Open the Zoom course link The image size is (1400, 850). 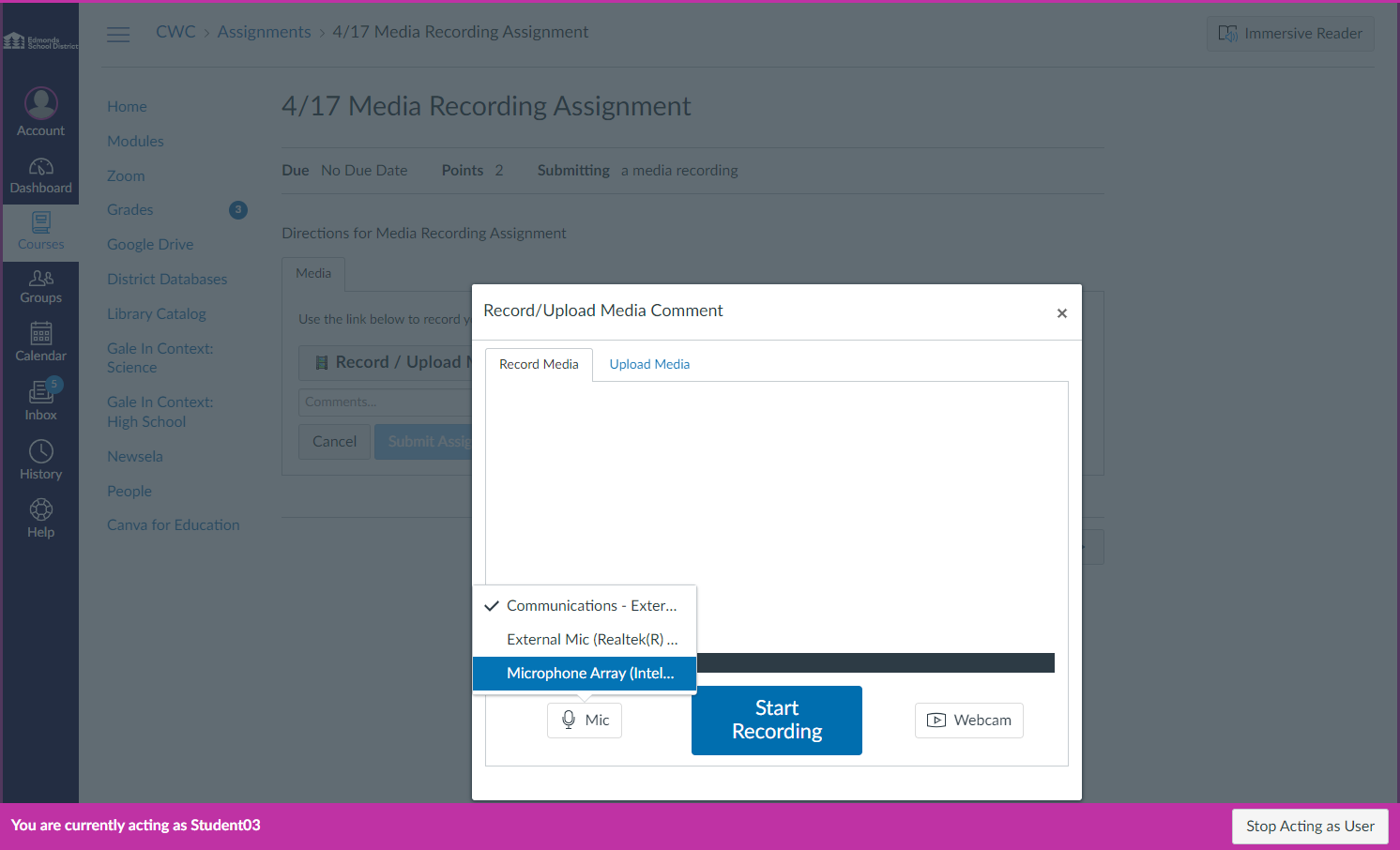pyautogui.click(x=126, y=176)
